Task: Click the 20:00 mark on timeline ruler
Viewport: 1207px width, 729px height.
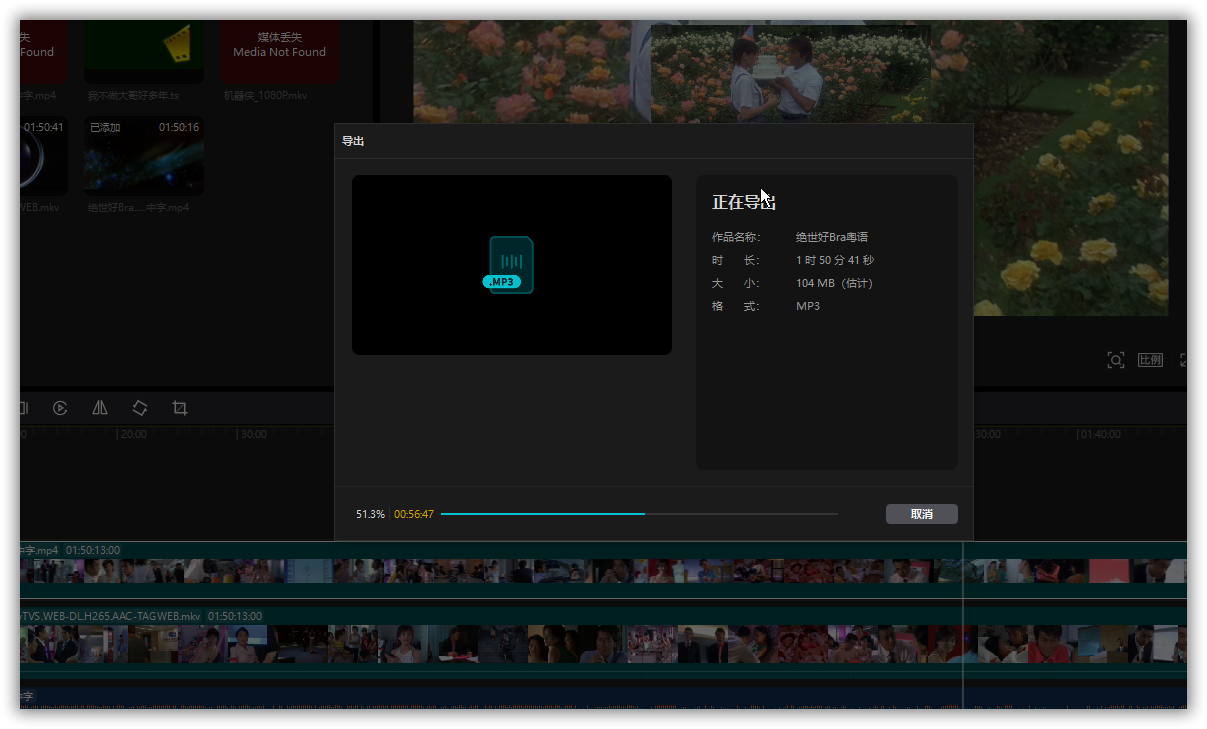Action: tap(131, 435)
